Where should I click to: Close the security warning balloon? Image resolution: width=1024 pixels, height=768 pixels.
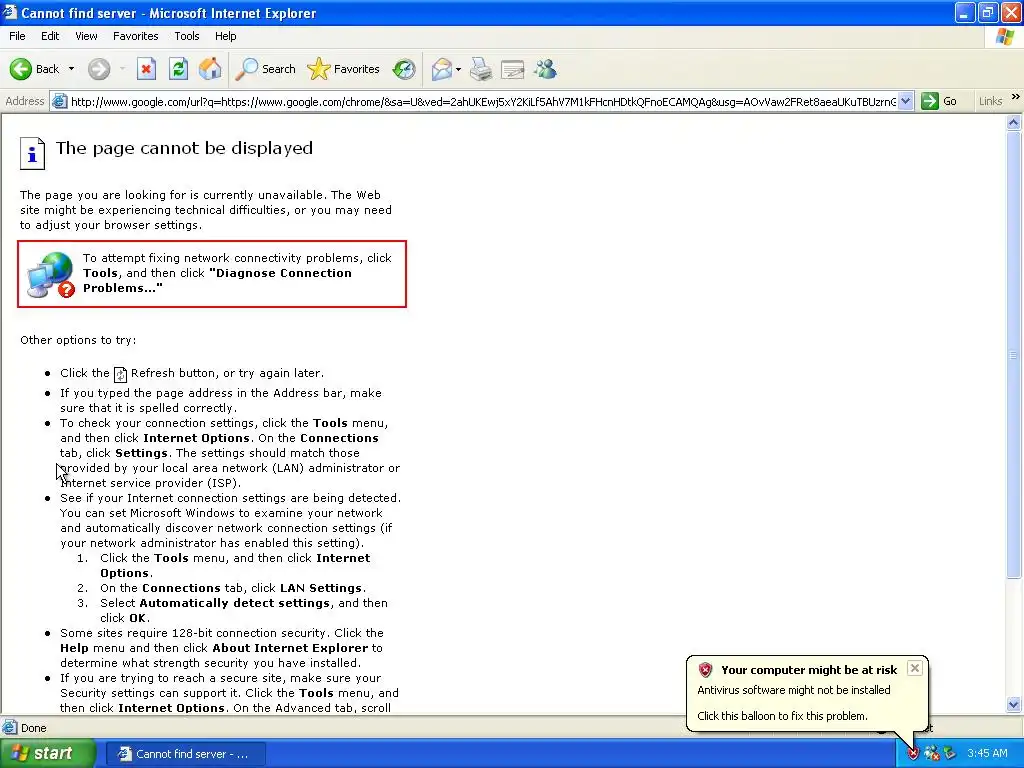[x=915, y=668]
